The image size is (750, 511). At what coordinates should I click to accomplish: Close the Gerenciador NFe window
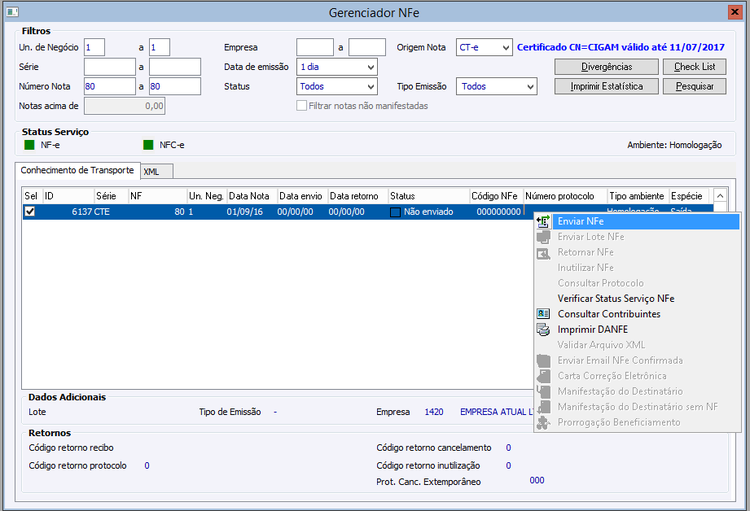[734, 12]
